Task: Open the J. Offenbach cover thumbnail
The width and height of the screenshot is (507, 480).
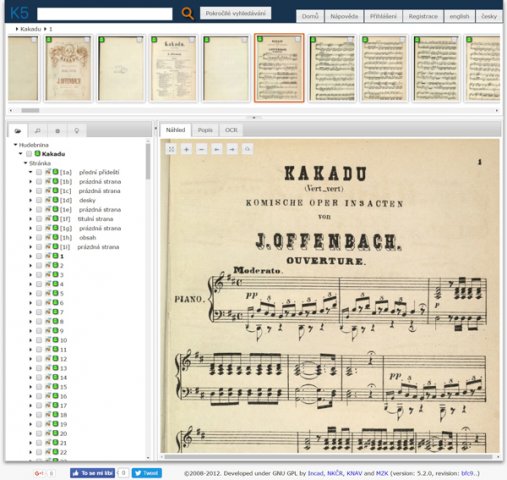Action: (x=68, y=68)
